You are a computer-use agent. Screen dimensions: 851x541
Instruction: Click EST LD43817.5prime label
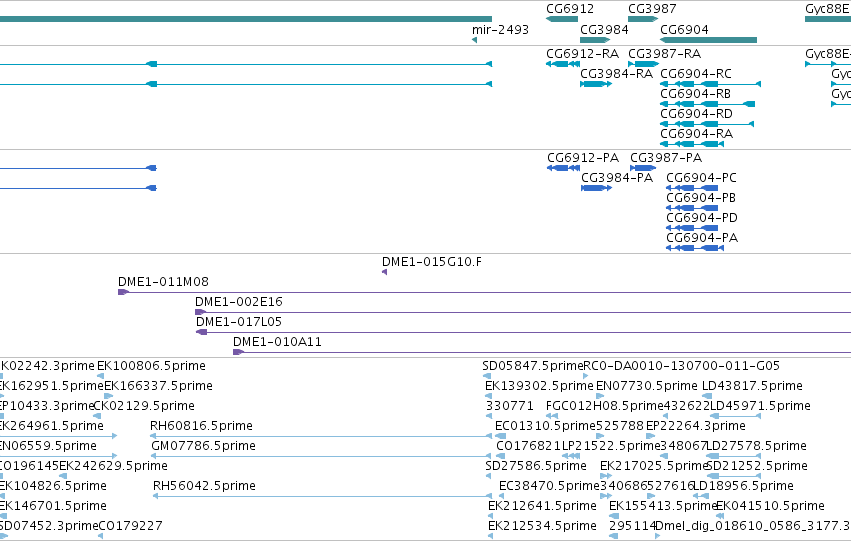[752, 386]
